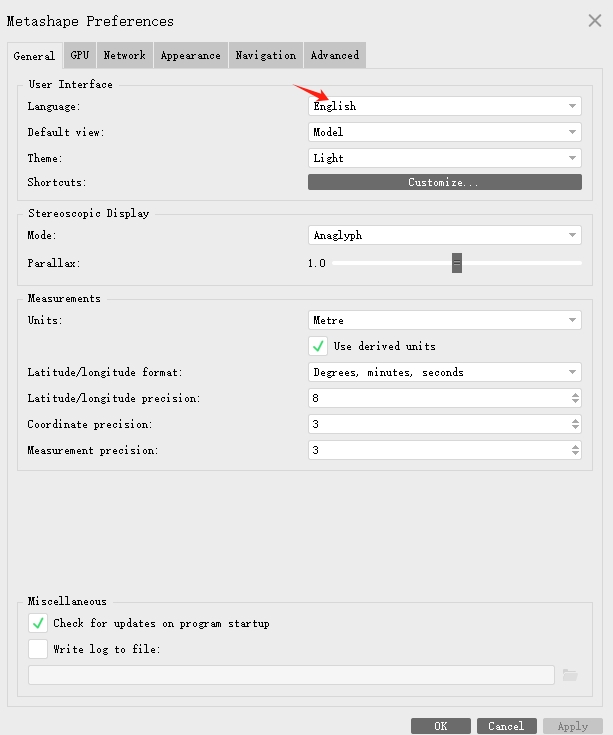Click the log file path input field
Image resolution: width=613 pixels, height=735 pixels.
(x=291, y=675)
